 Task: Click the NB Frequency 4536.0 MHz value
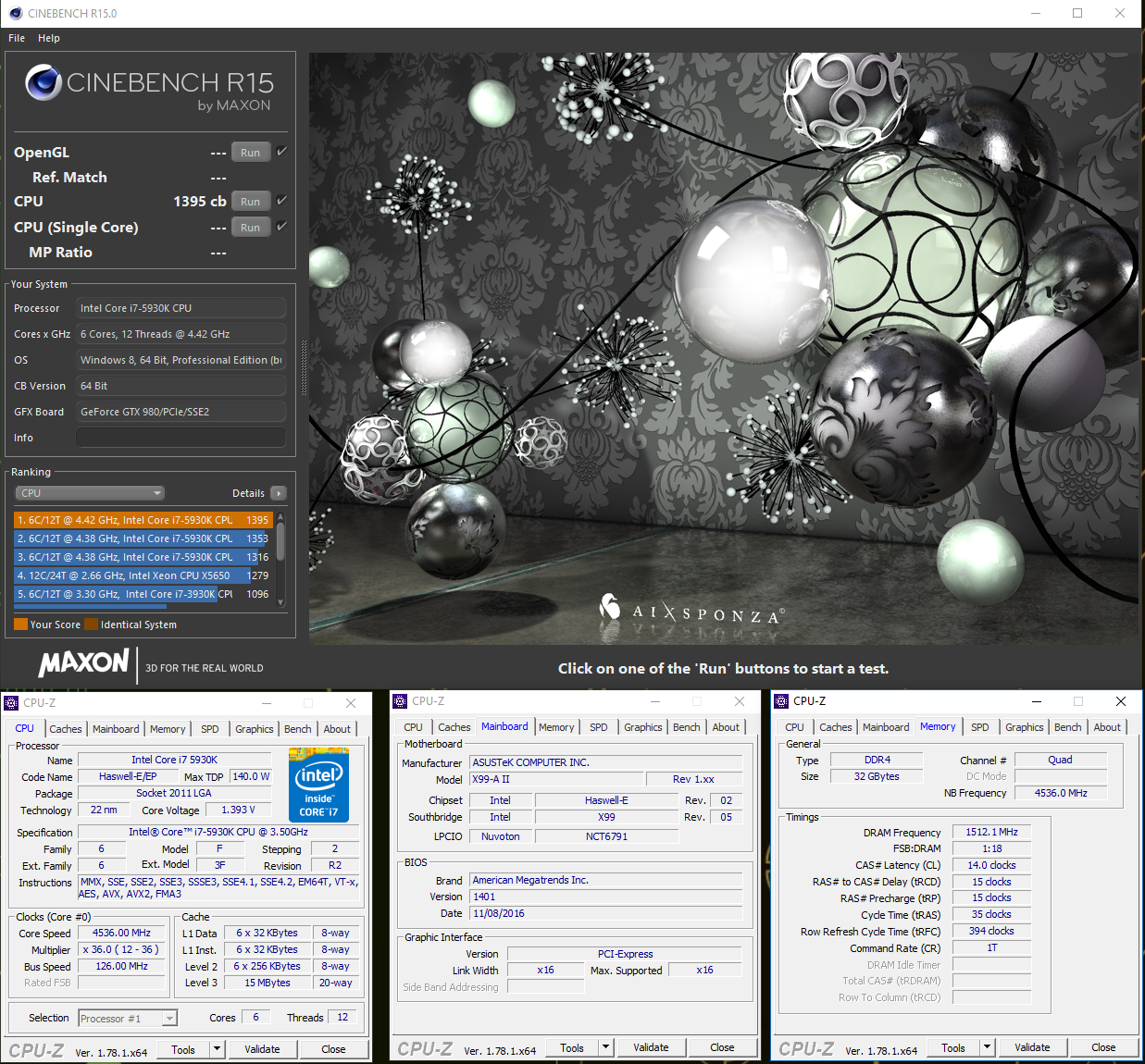coord(1061,793)
